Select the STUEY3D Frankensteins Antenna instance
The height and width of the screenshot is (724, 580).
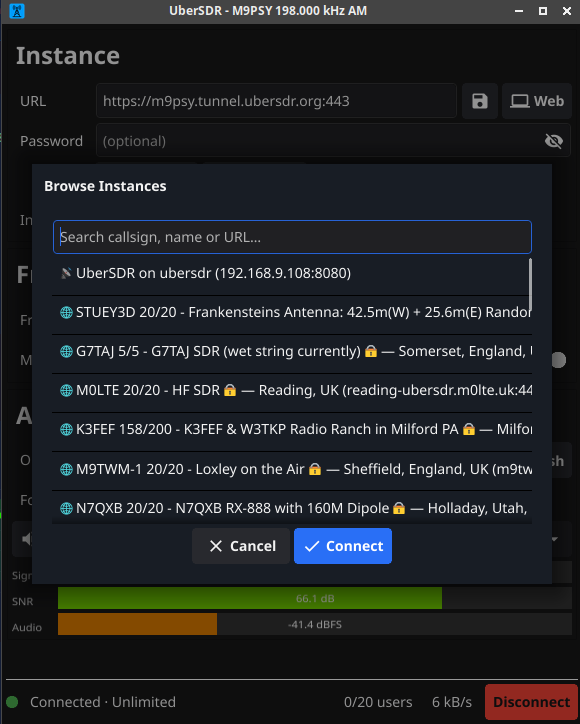[x=292, y=313]
